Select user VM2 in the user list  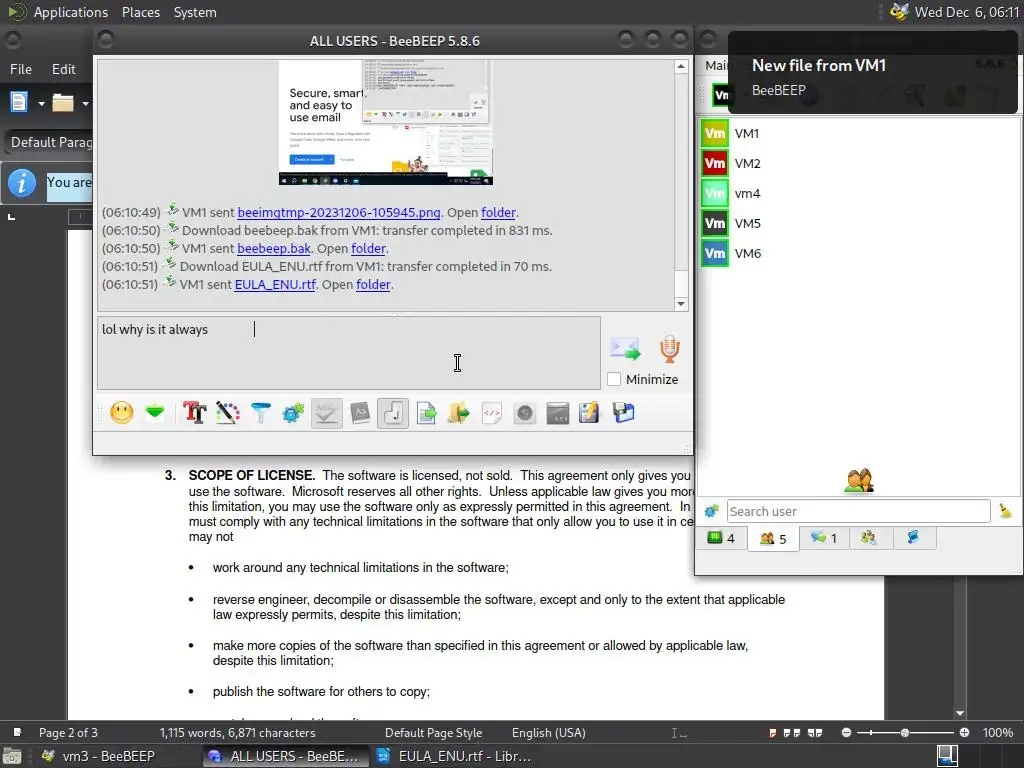point(858,163)
